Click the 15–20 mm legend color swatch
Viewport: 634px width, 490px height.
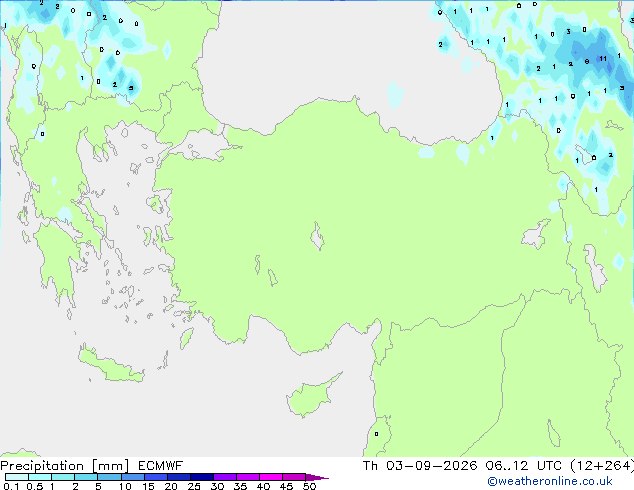click(156, 477)
